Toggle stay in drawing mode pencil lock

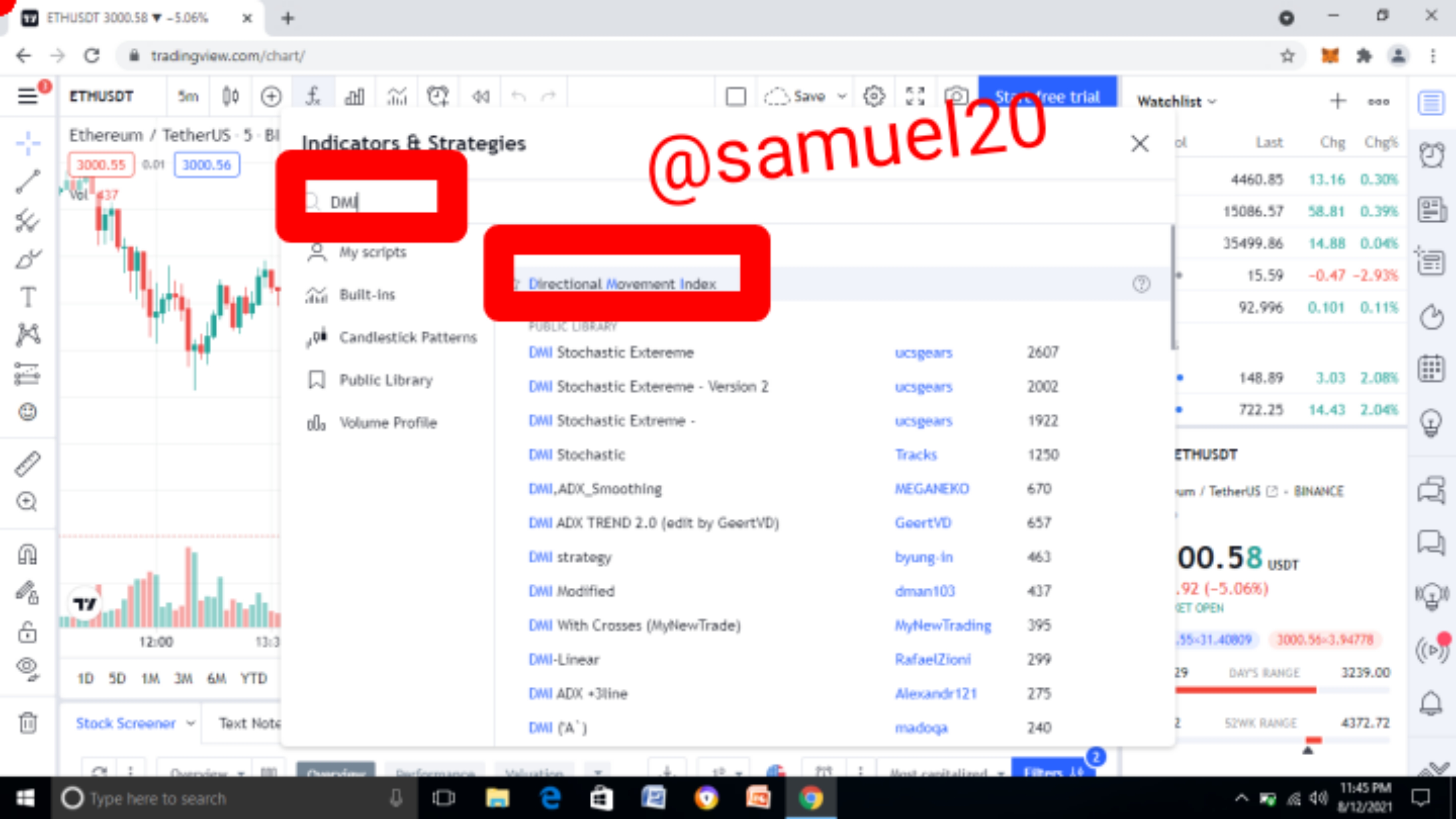pos(27,593)
